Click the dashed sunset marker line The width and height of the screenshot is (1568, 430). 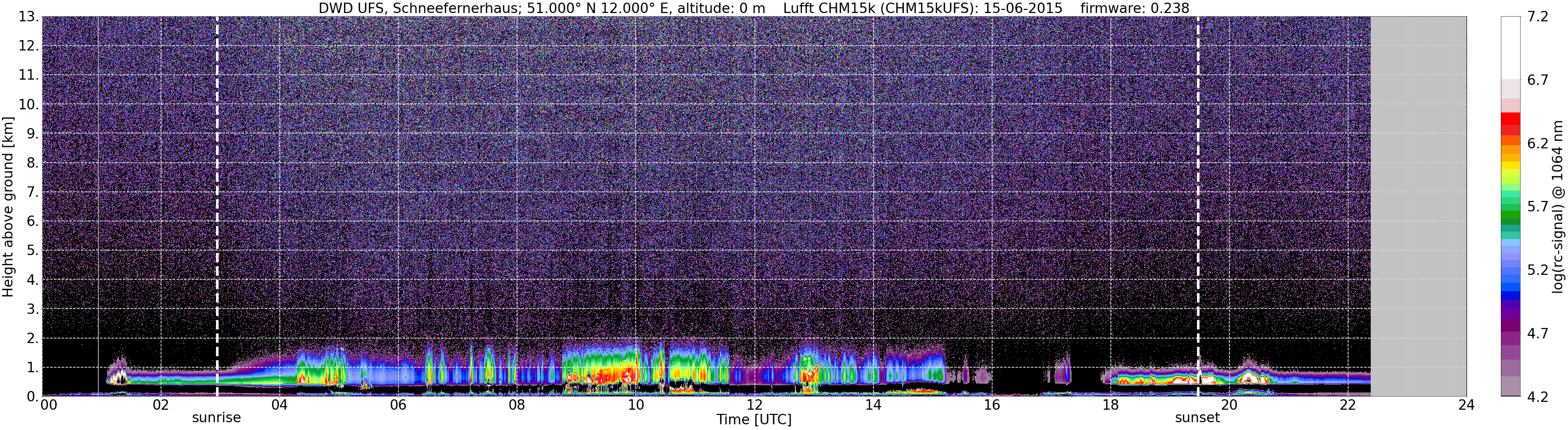tap(1198, 206)
